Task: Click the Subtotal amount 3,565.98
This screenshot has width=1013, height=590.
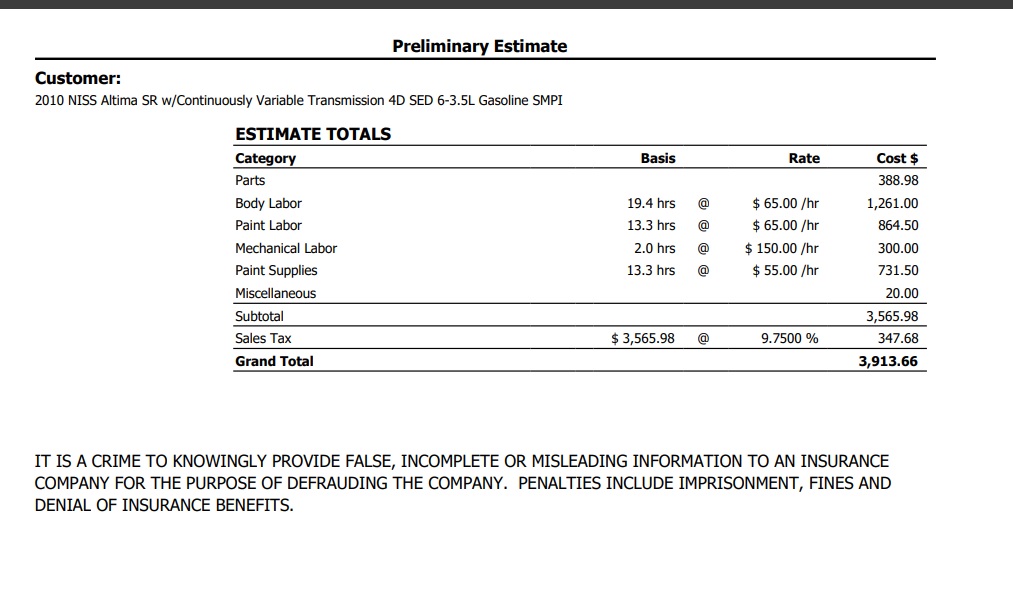Action: pyautogui.click(x=892, y=317)
